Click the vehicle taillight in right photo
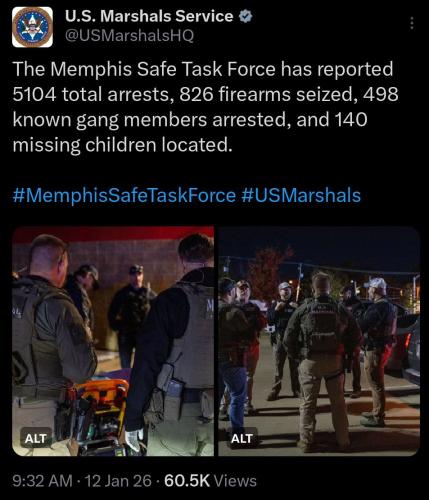 (408, 341)
